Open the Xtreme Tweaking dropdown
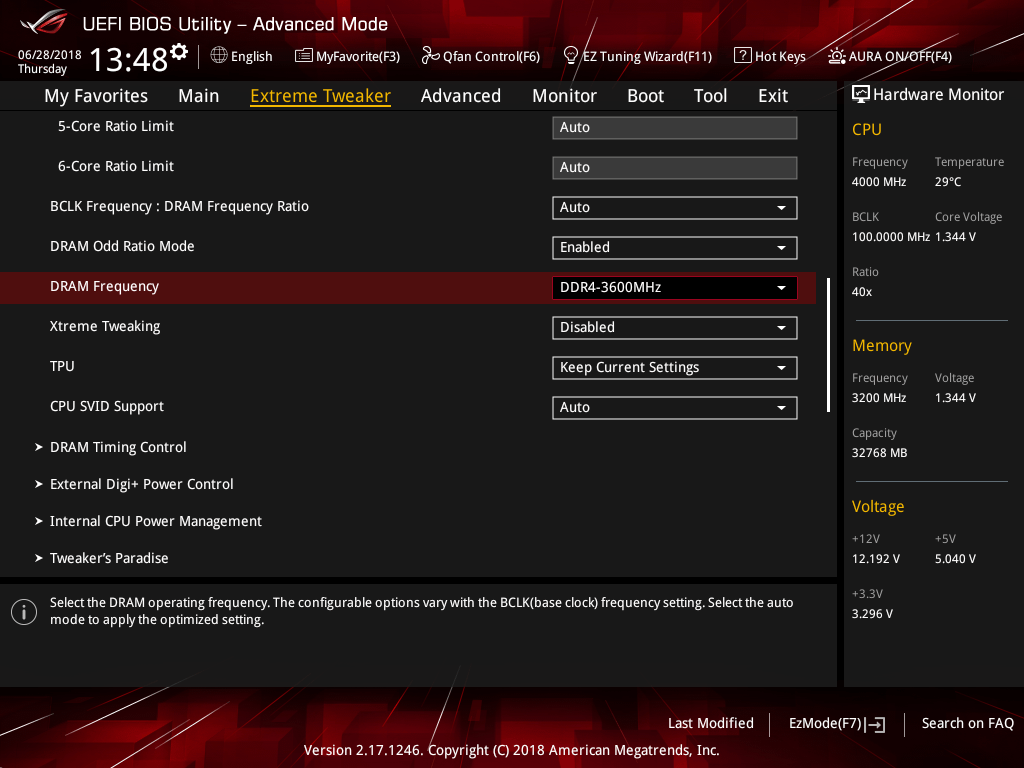Image resolution: width=1024 pixels, height=768 pixels. coord(675,328)
